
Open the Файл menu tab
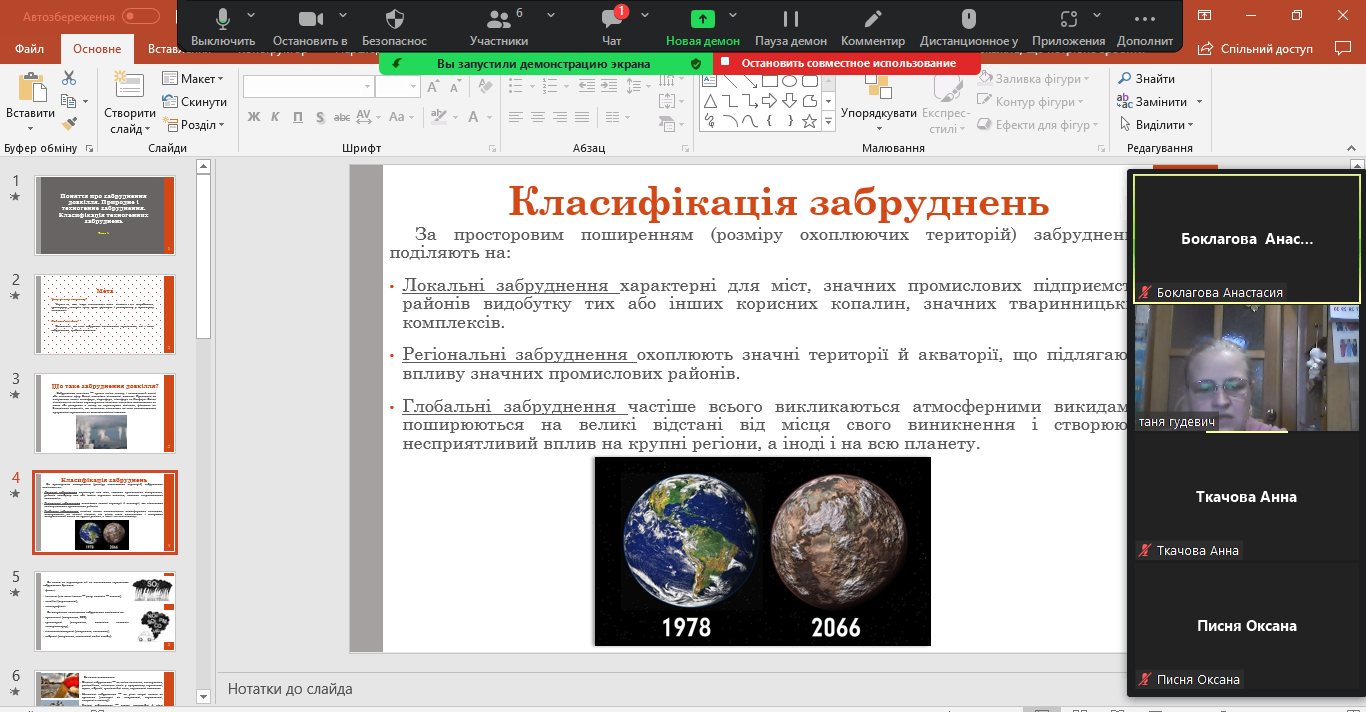(x=30, y=49)
